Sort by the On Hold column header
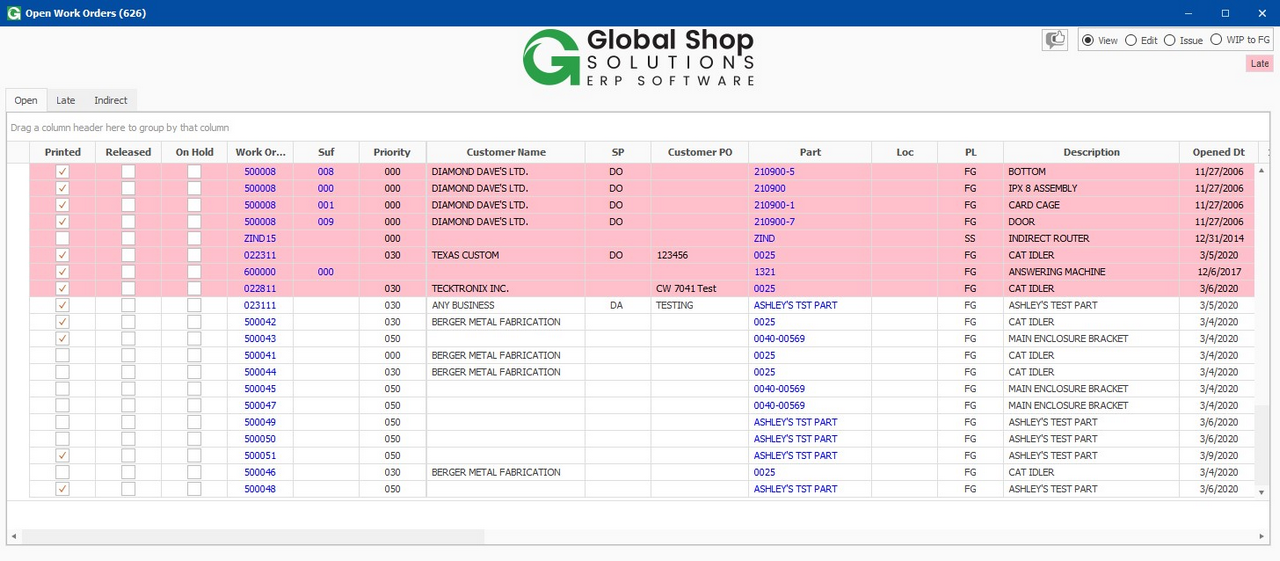The image size is (1280, 561). point(194,152)
